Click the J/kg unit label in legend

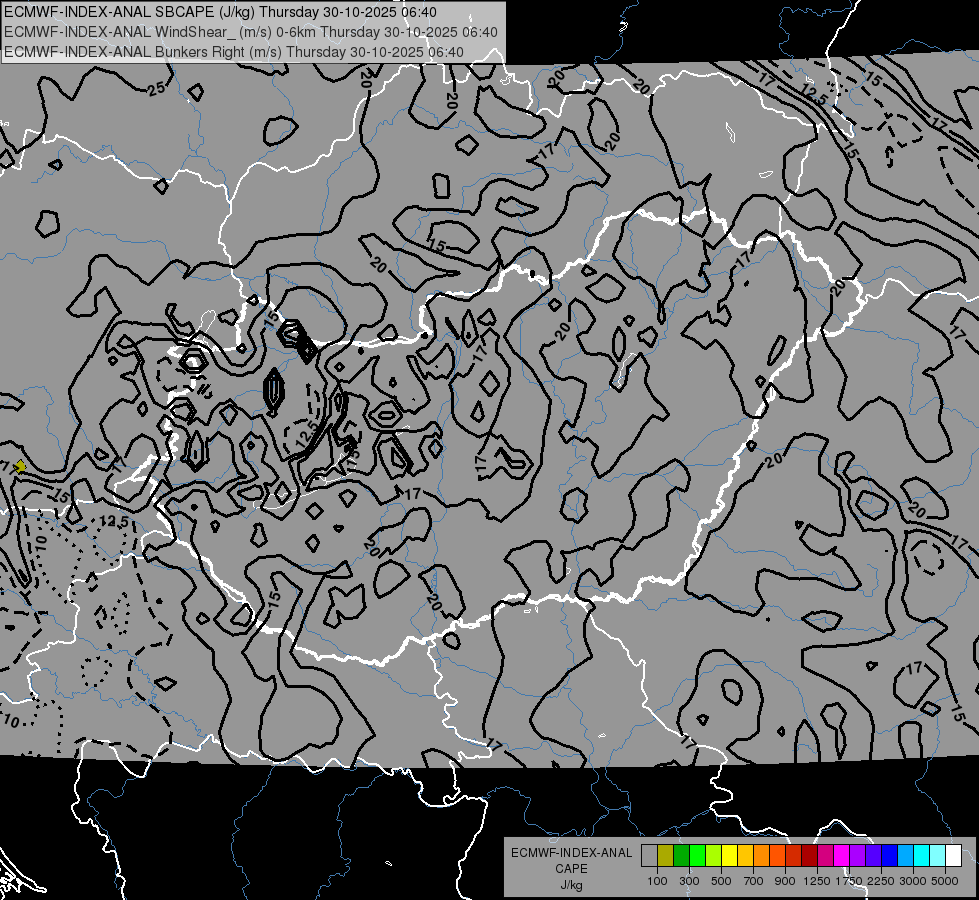pos(571,885)
